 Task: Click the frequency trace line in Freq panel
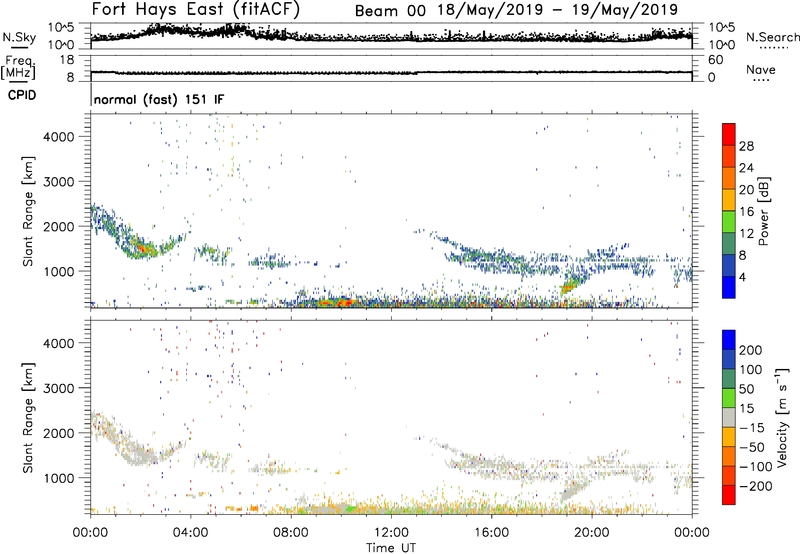click(x=391, y=72)
